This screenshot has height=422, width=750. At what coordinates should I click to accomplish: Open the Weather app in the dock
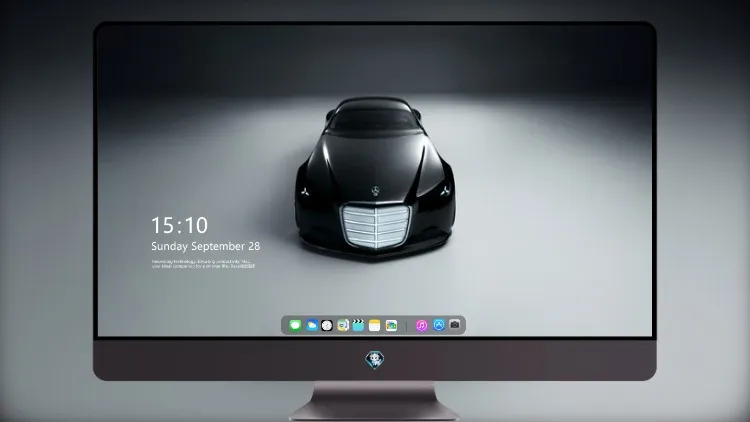[311, 325]
